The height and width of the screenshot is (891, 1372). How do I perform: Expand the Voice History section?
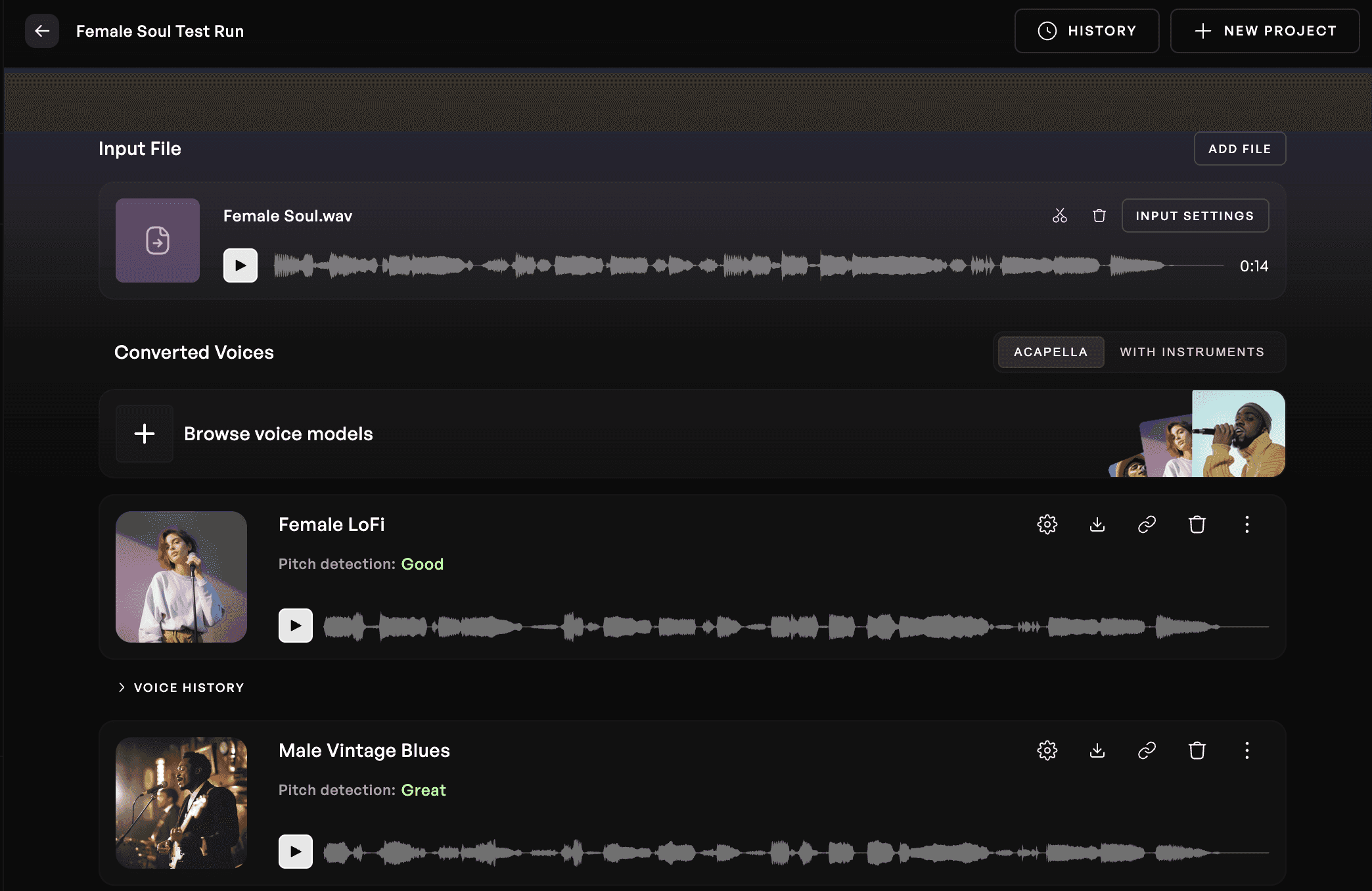181,687
